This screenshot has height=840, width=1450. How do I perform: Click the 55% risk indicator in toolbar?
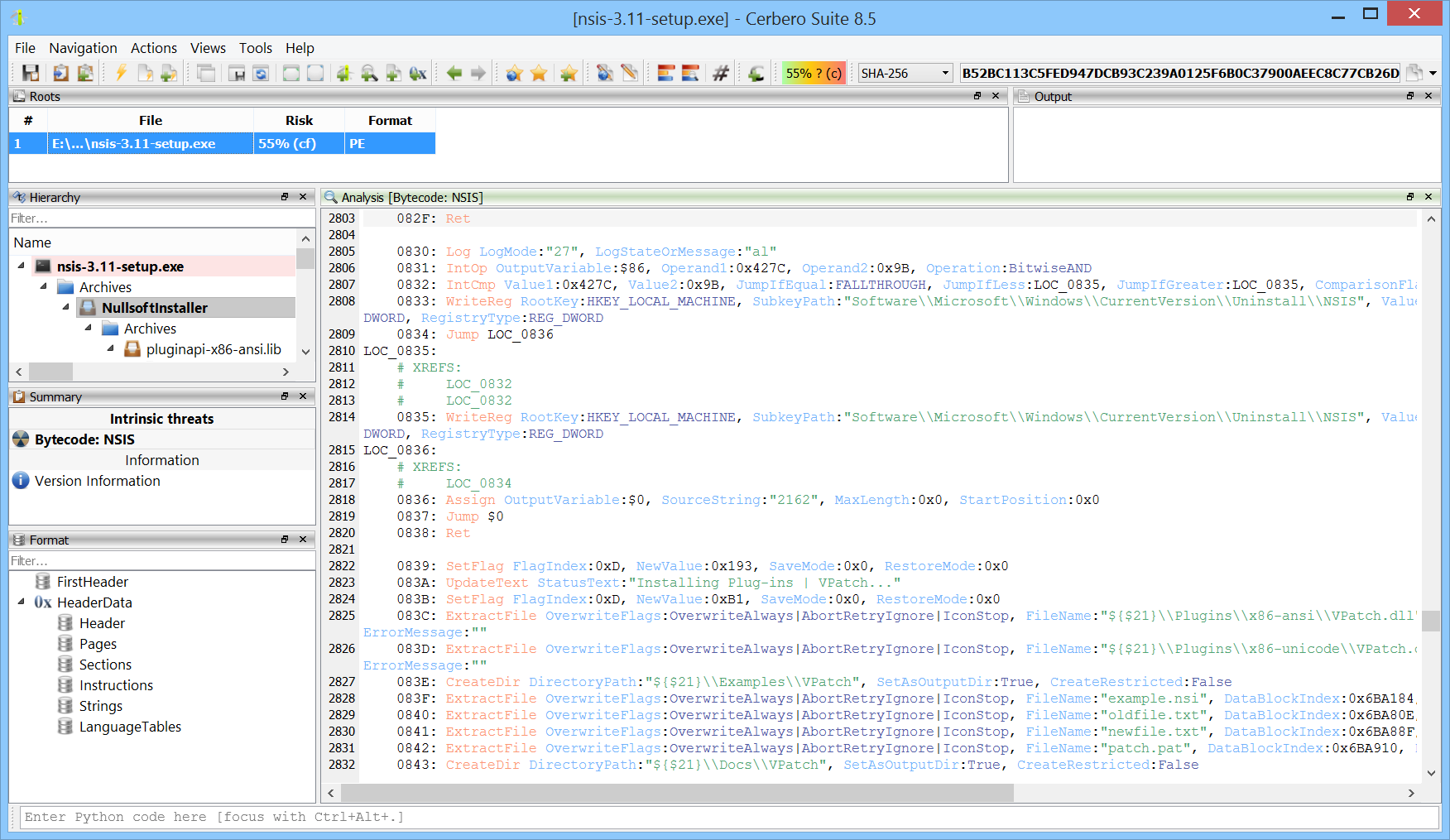click(813, 74)
